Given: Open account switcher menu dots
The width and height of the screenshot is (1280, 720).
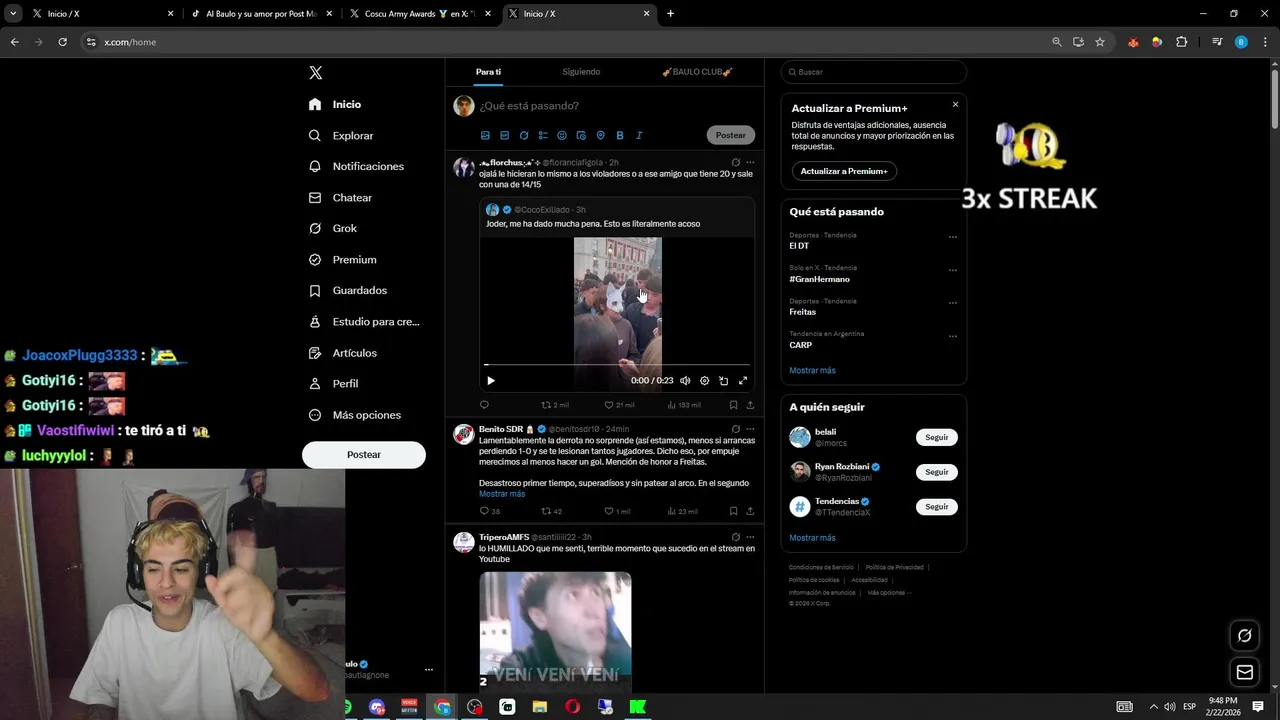Looking at the screenshot, I should pos(429,670).
